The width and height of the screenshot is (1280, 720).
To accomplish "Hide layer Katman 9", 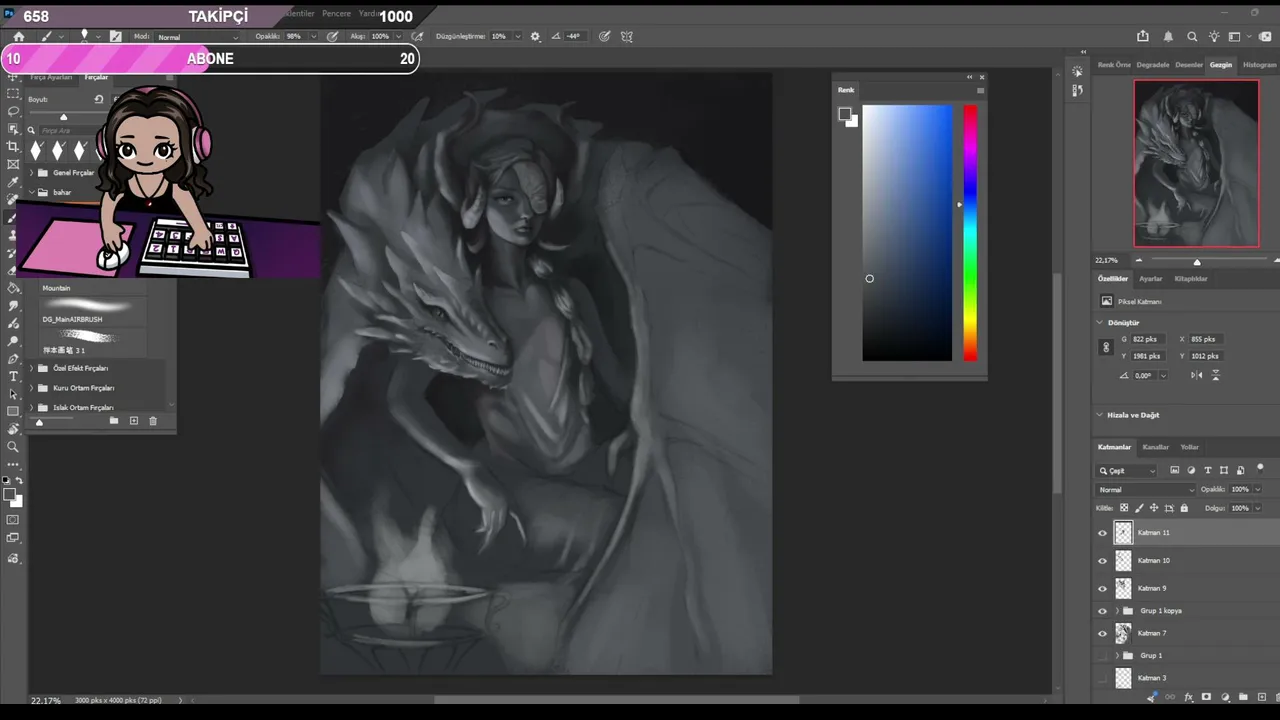I will (x=1103, y=589).
